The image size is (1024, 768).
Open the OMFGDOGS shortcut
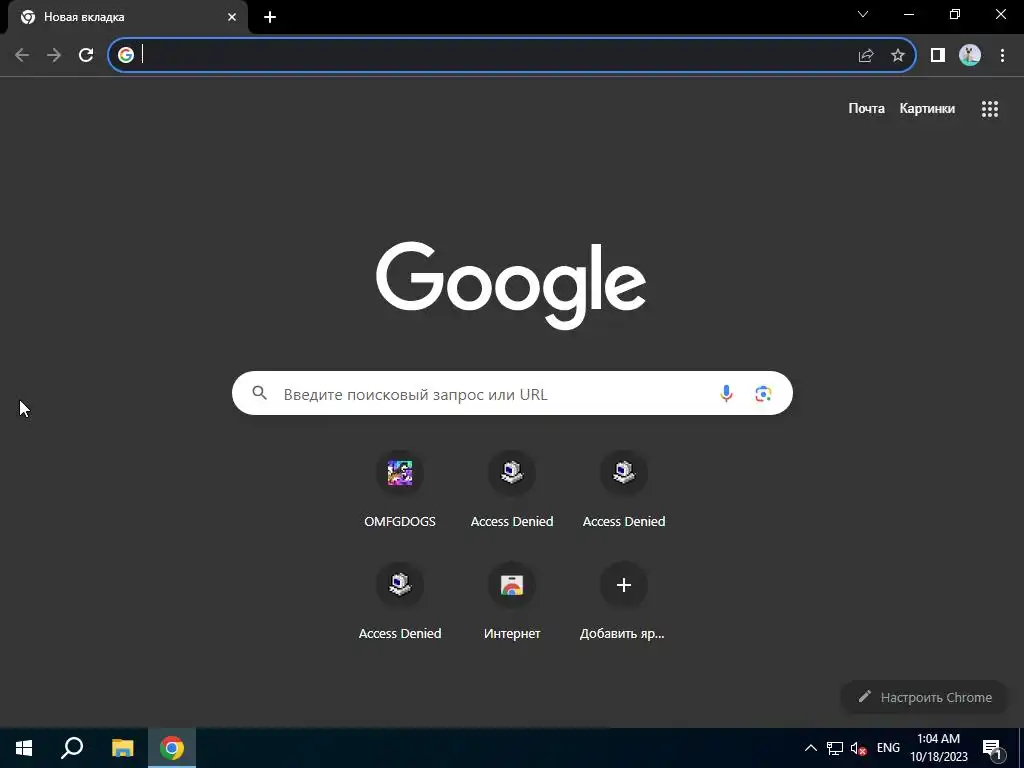tap(400, 487)
